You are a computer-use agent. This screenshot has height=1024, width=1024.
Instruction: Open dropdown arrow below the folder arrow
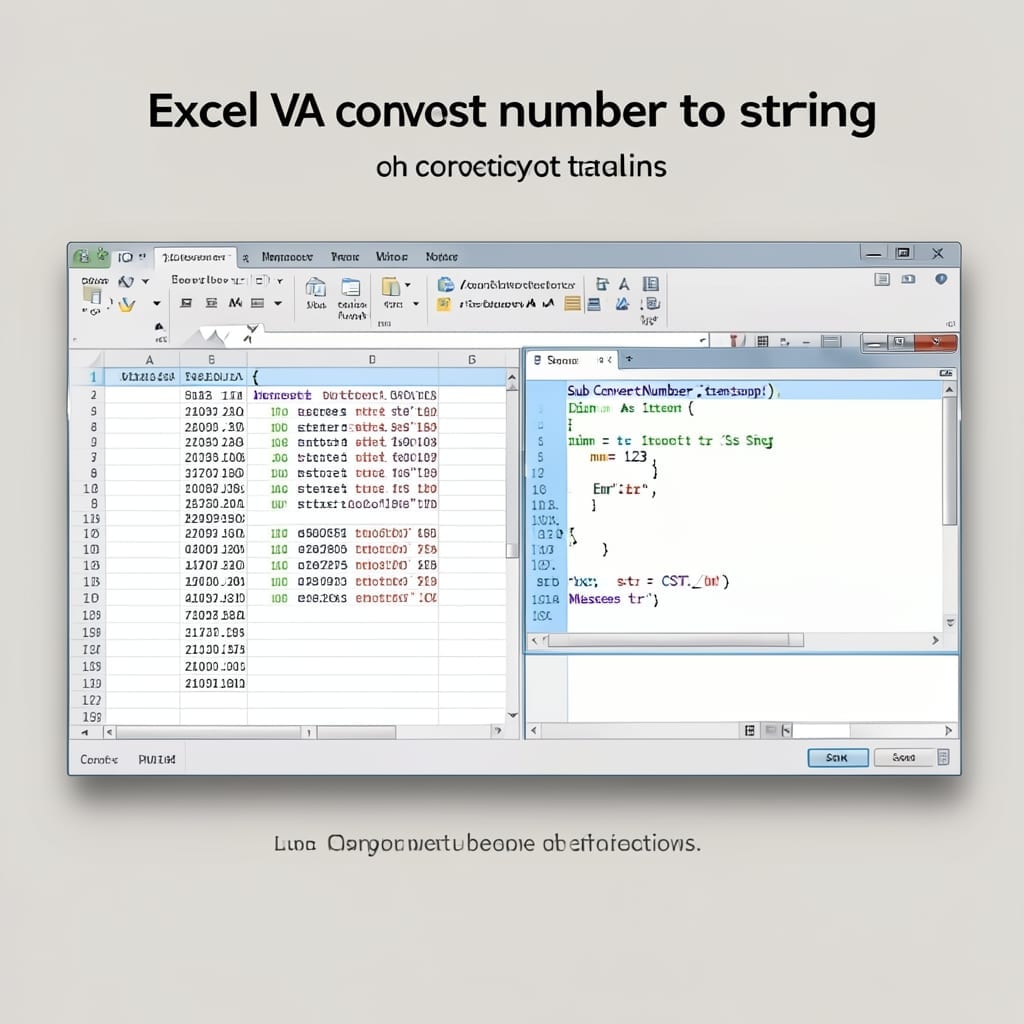[x=416, y=304]
